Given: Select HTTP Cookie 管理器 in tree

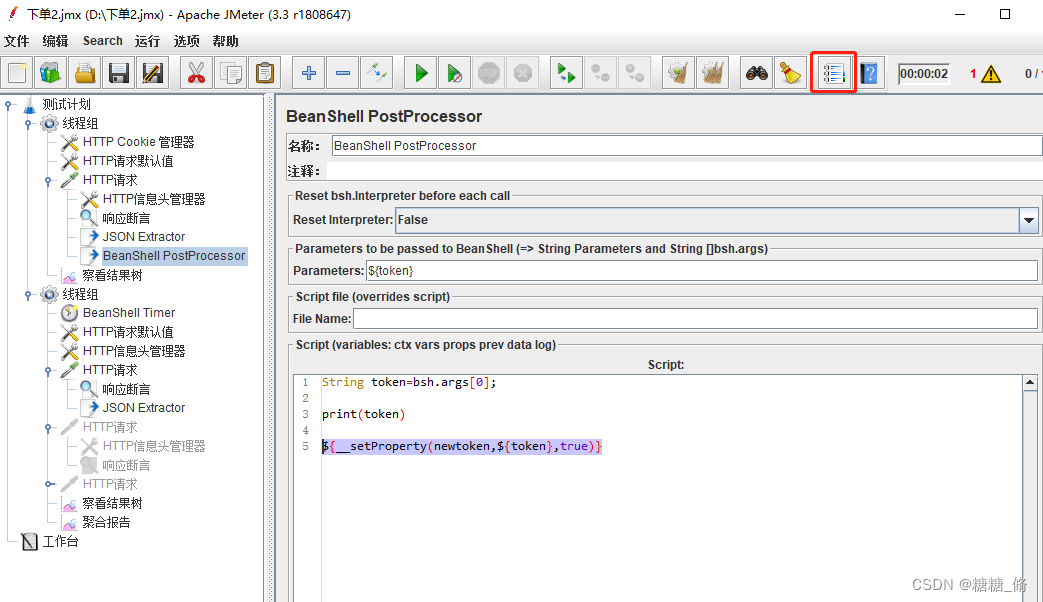Looking at the screenshot, I should click(138, 142).
